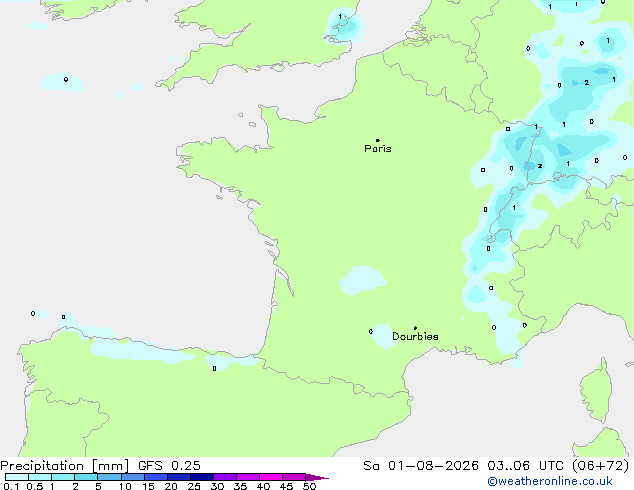Pick the 40–45 mm magenta swatch

coord(271,477)
